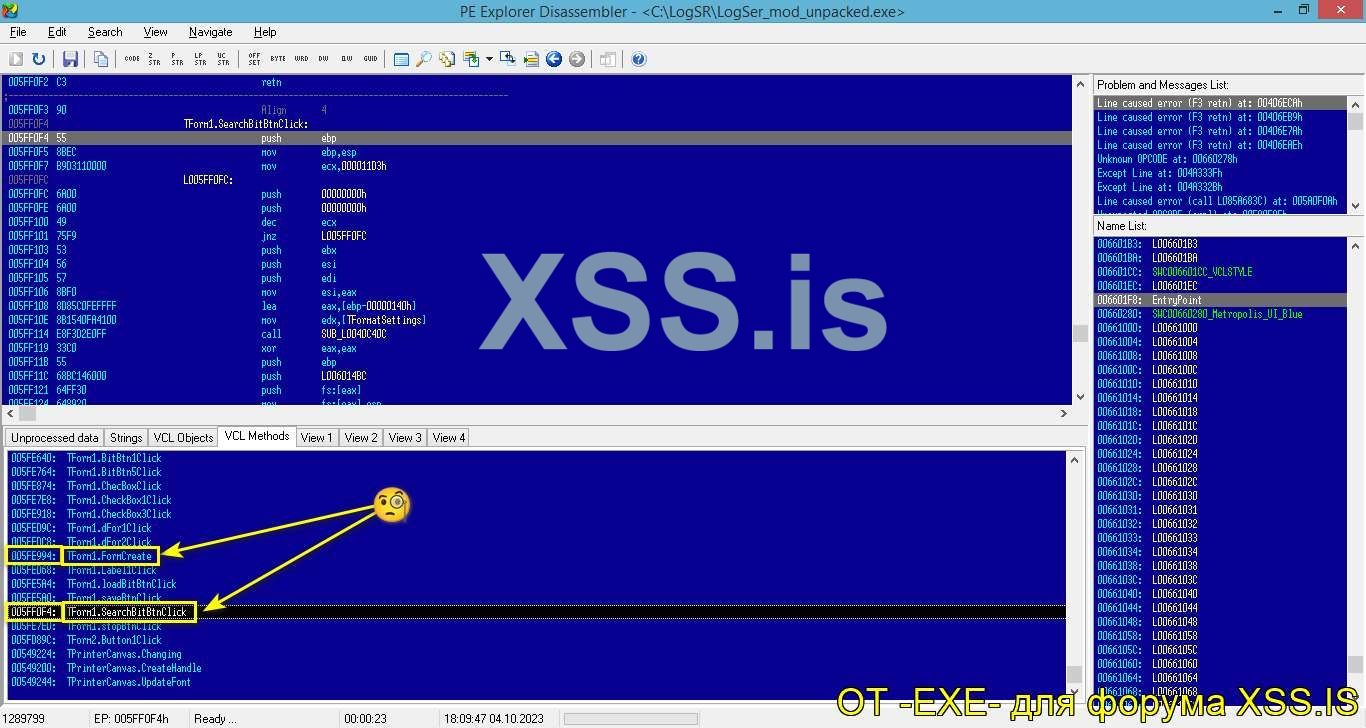Click right arrow of disassembly horizontal scrollbar
The image size is (1366, 728).
(1064, 413)
